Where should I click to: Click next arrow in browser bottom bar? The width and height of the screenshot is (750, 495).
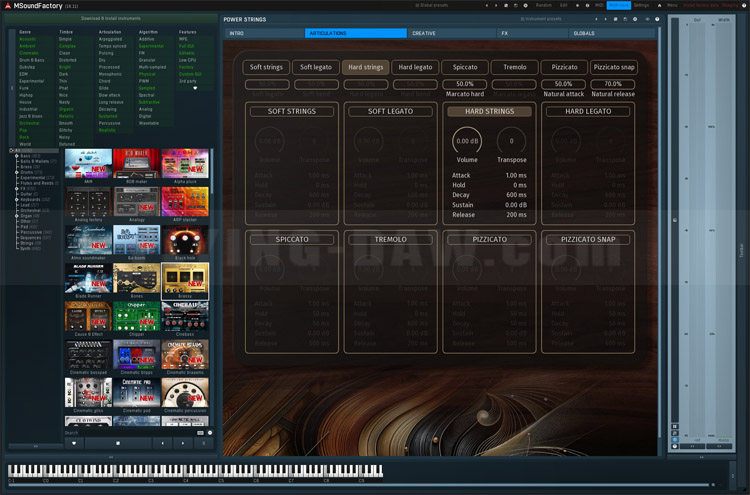click(183, 443)
